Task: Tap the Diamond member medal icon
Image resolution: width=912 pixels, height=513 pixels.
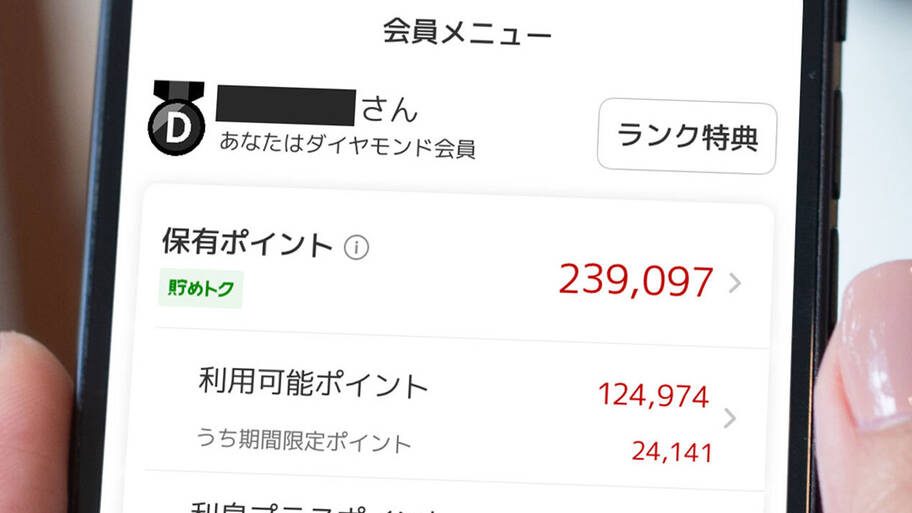Action: 177,118
